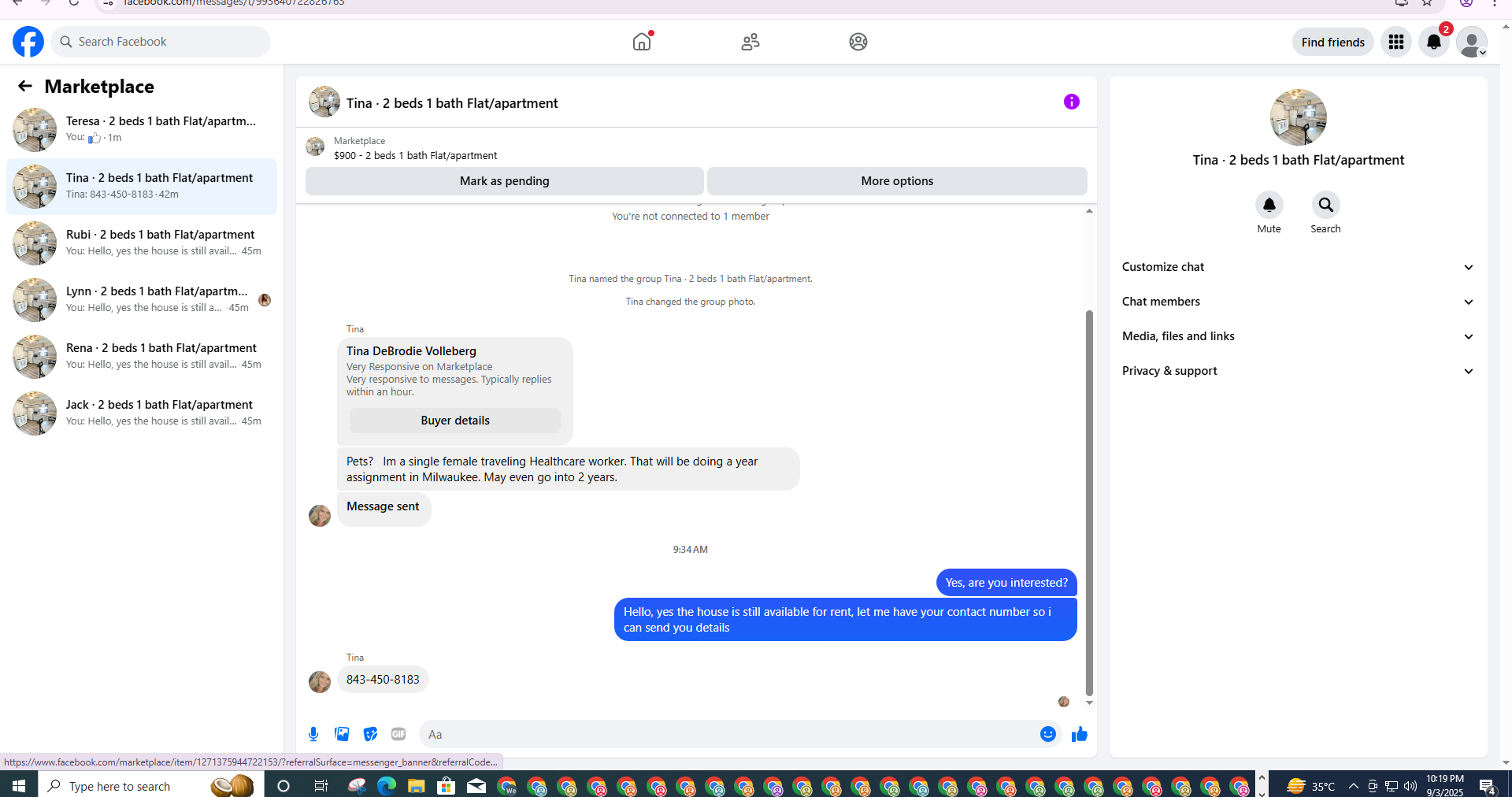This screenshot has height=797, width=1512.
Task: Open Mail app from taskbar
Action: pos(476,786)
